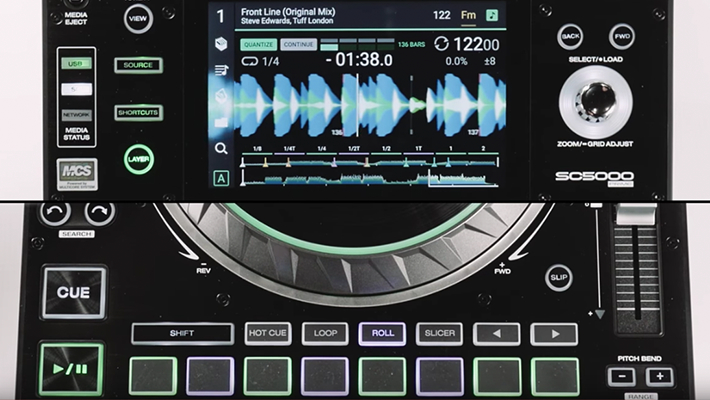710x400 pixels.
Task: Open the playlist icon in screen sidebar
Action: [x=221, y=70]
